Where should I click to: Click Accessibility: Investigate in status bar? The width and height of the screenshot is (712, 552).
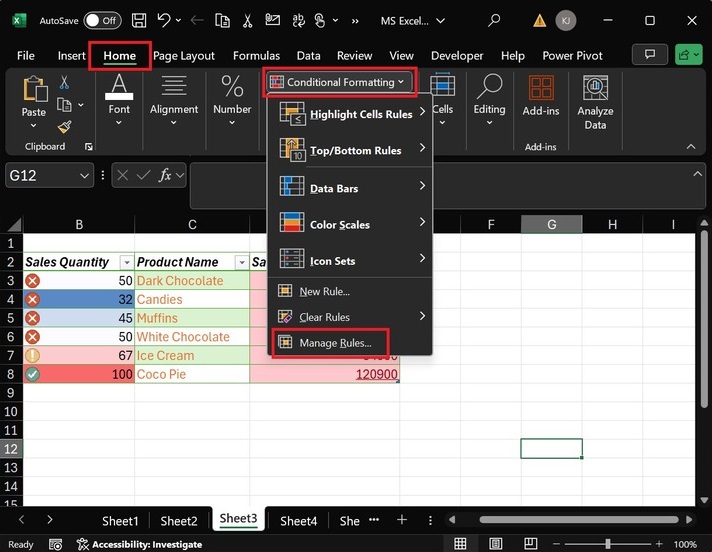pyautogui.click(x=138, y=545)
